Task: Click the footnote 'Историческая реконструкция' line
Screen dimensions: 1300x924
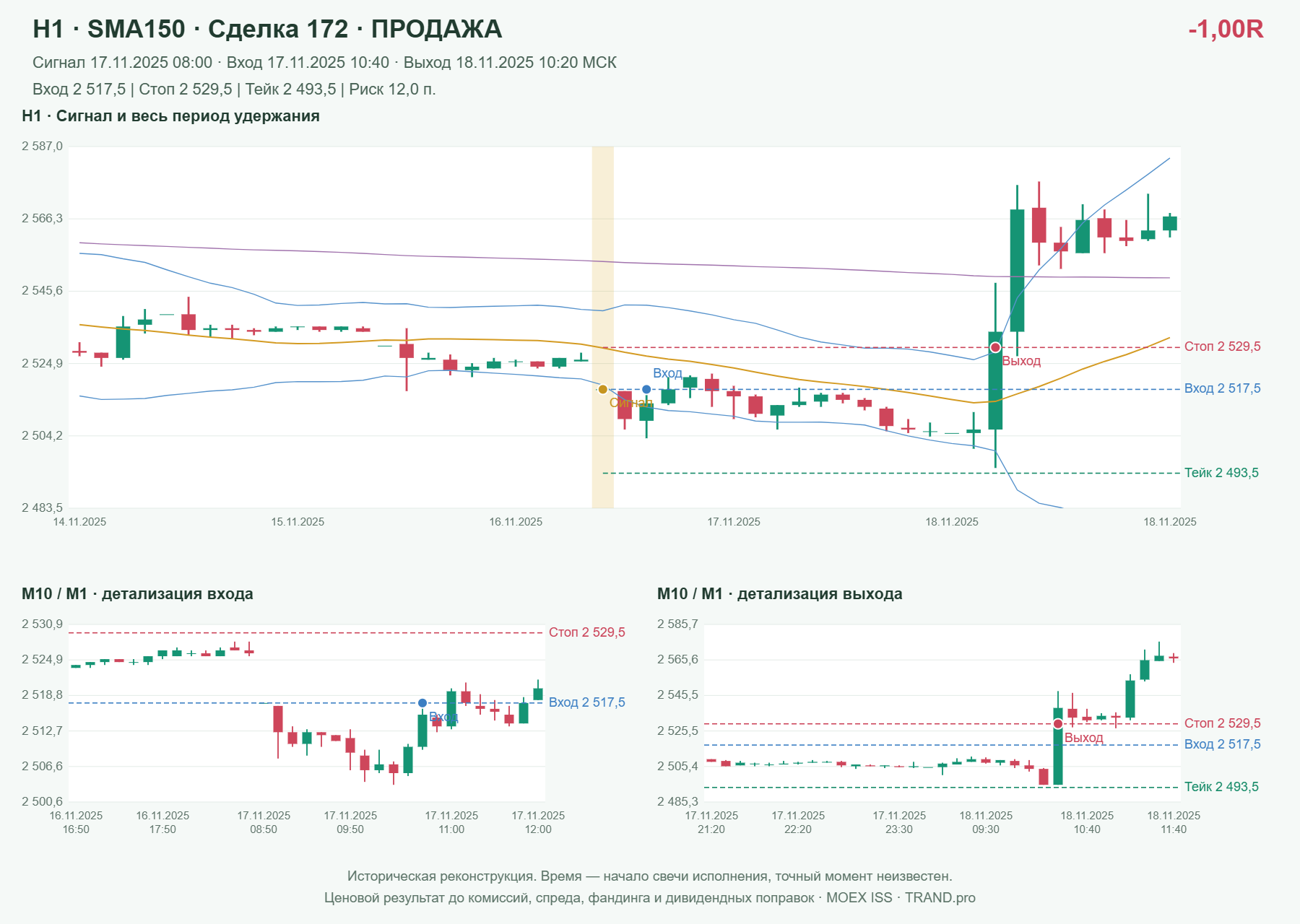Action: [650, 876]
